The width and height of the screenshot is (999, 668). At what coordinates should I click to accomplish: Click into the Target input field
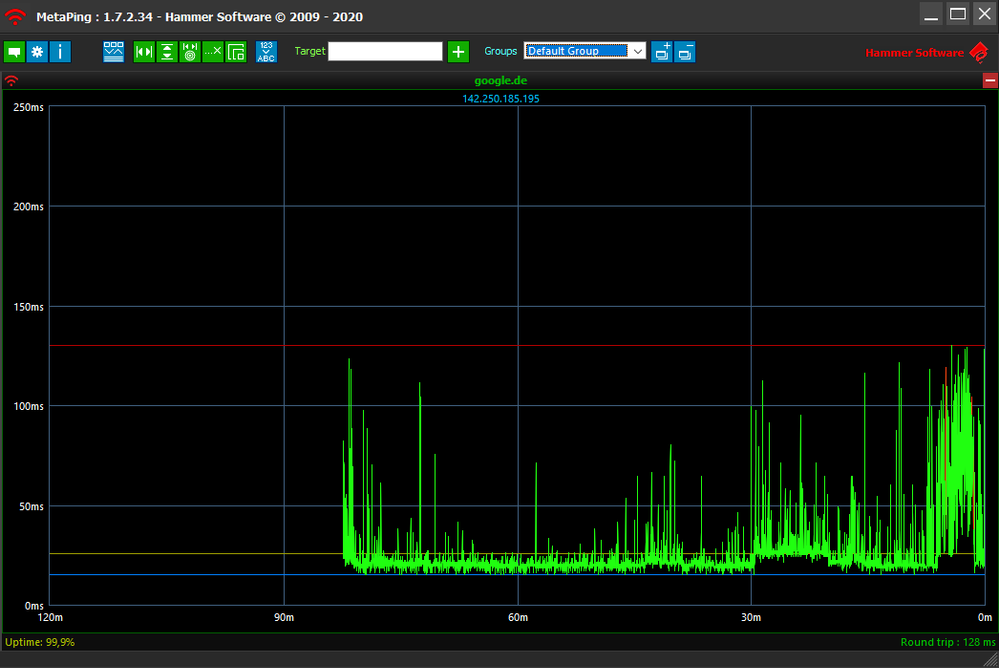click(385, 51)
